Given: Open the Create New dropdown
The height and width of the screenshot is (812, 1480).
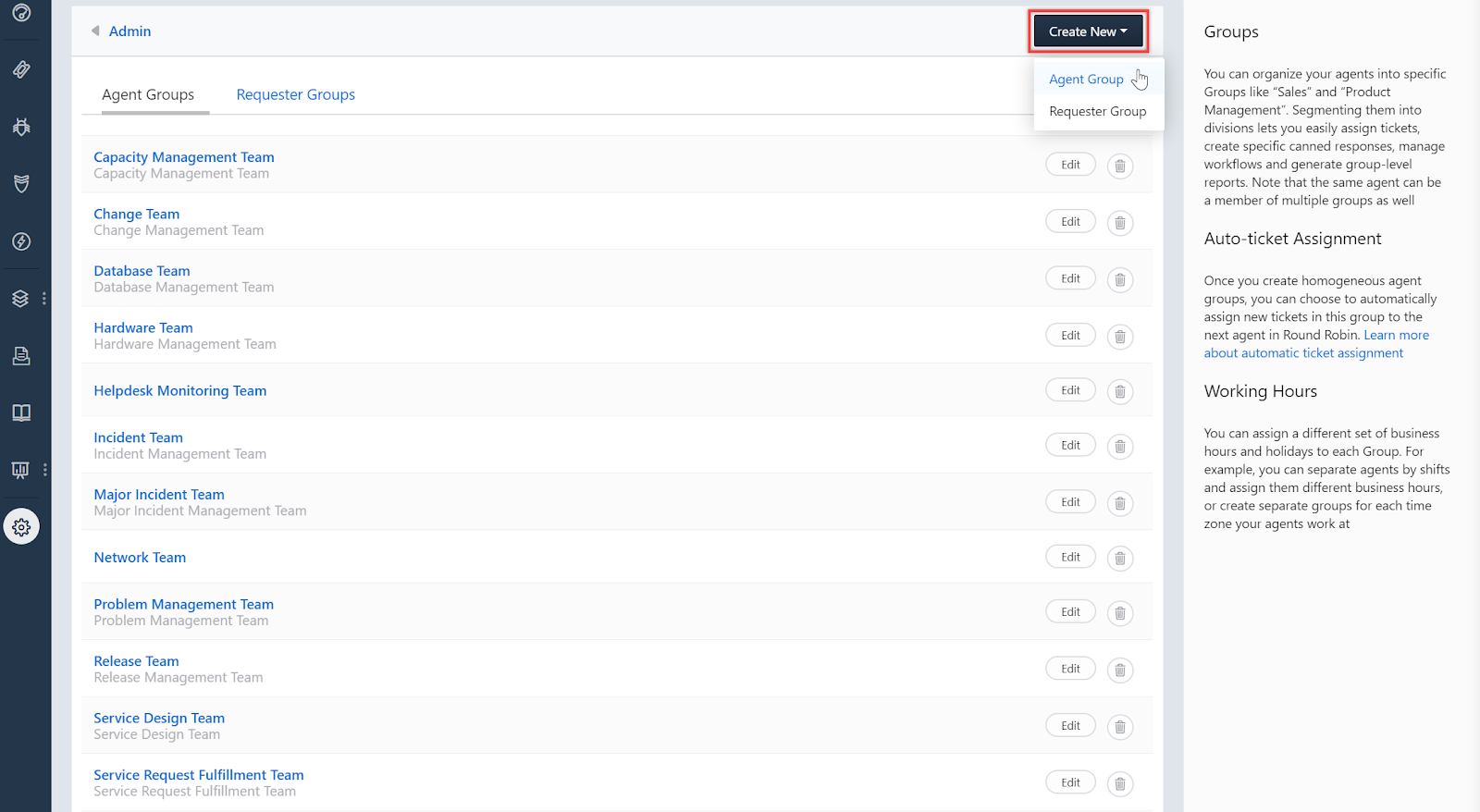Looking at the screenshot, I should (x=1088, y=31).
